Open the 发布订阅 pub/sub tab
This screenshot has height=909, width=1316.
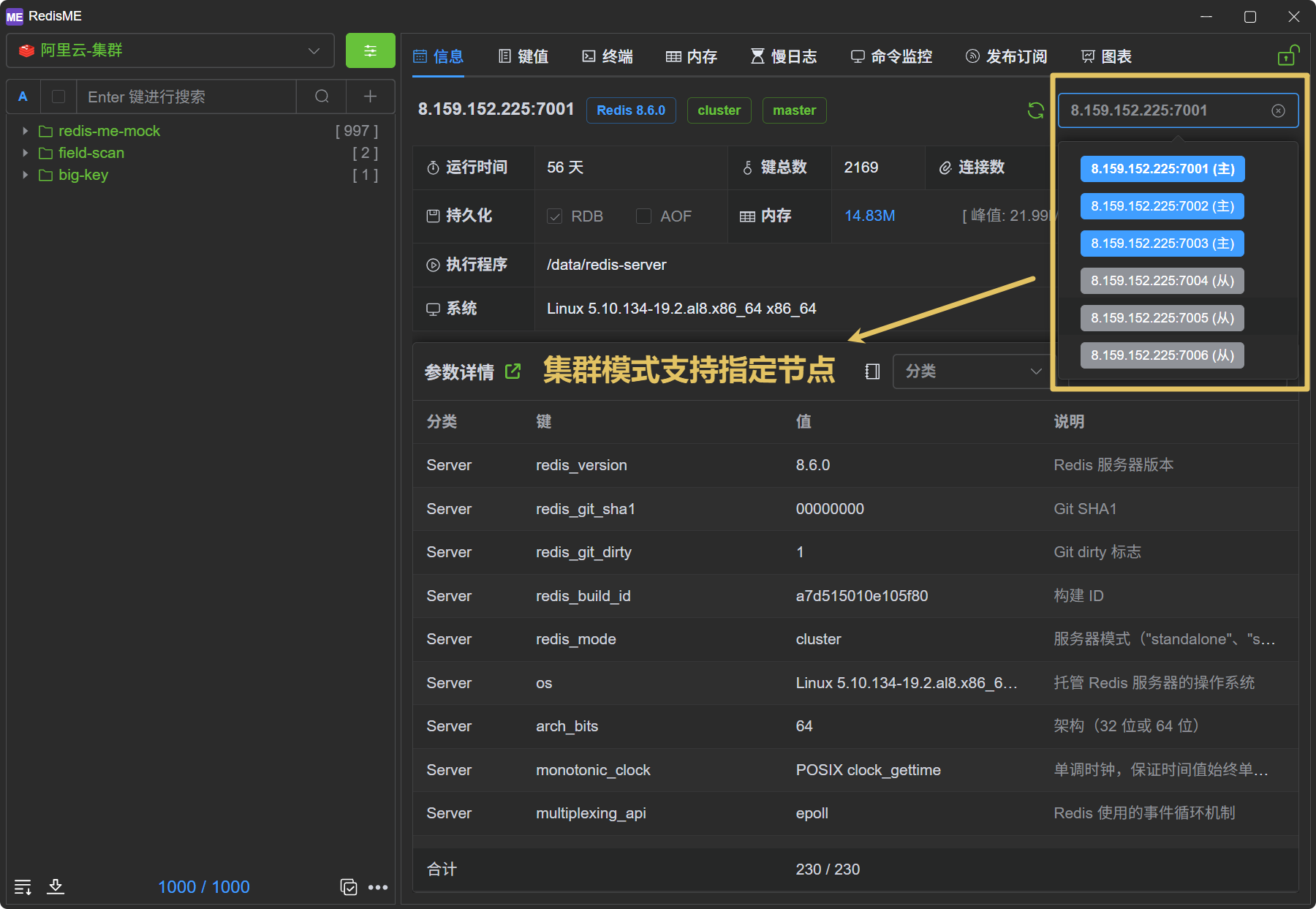[x=1007, y=56]
